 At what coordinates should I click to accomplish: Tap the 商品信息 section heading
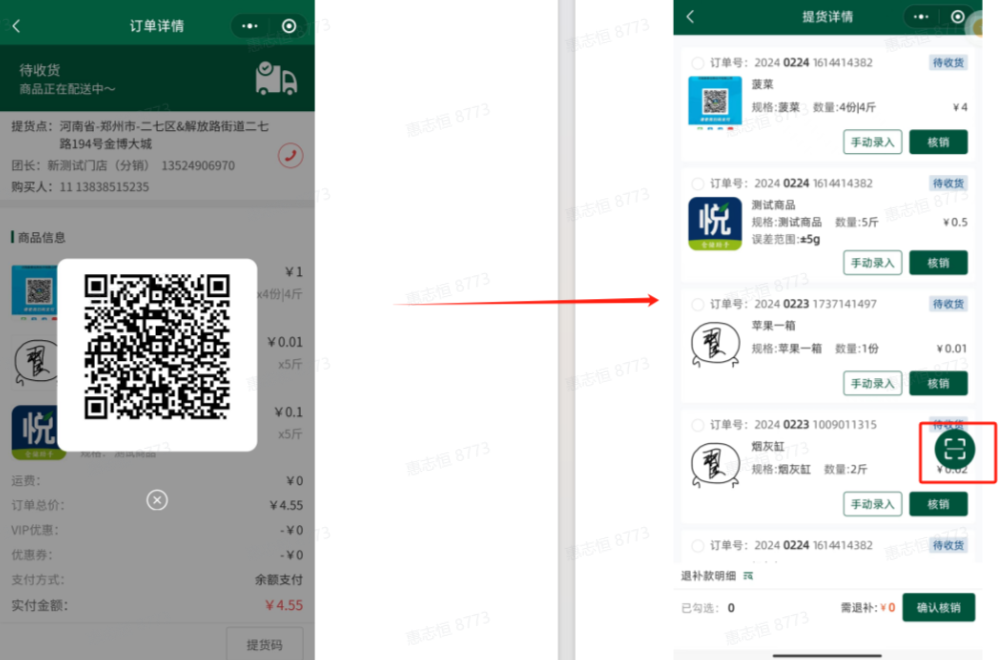(x=42, y=238)
